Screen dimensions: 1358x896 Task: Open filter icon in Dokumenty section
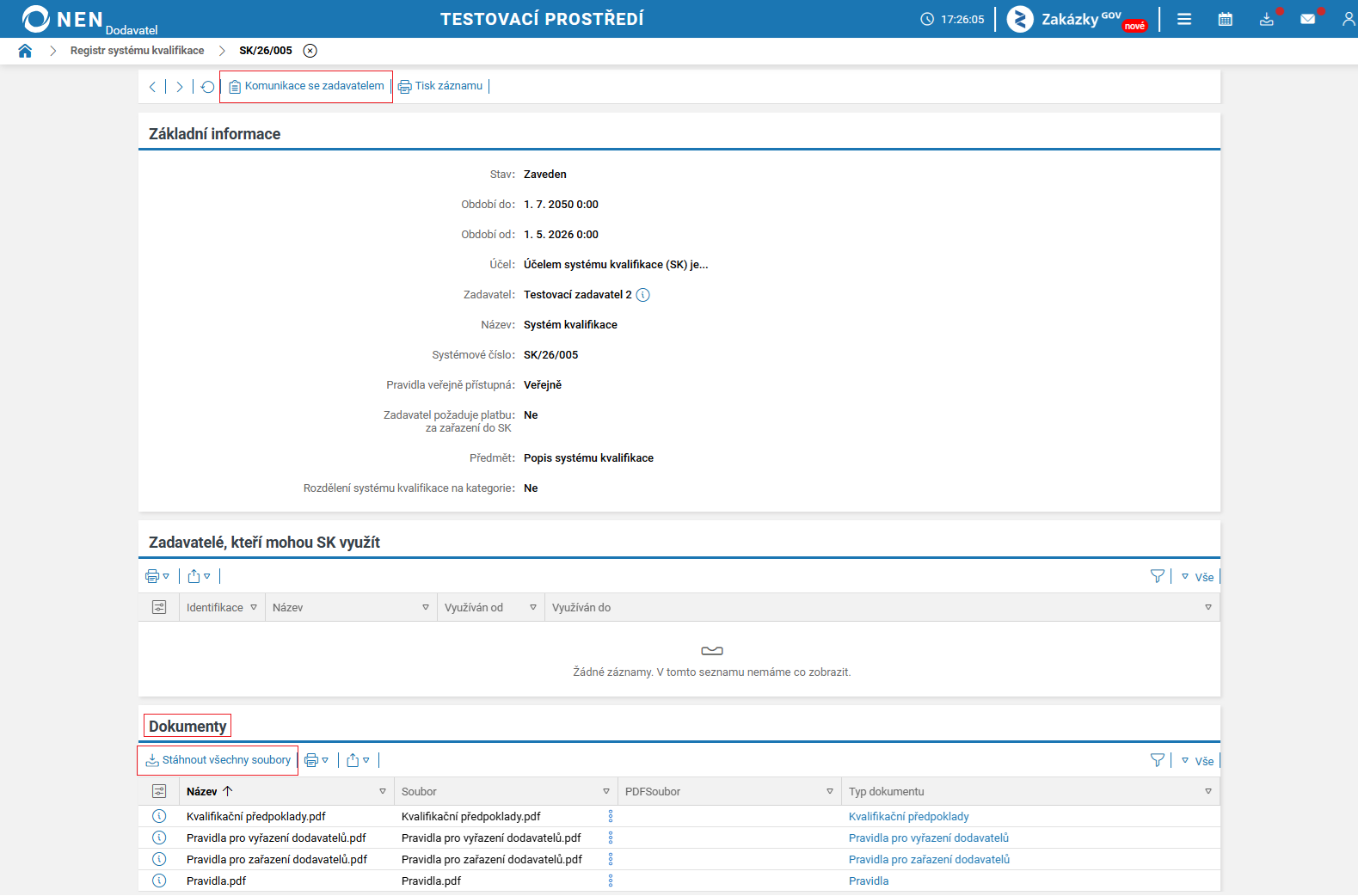click(x=1158, y=760)
